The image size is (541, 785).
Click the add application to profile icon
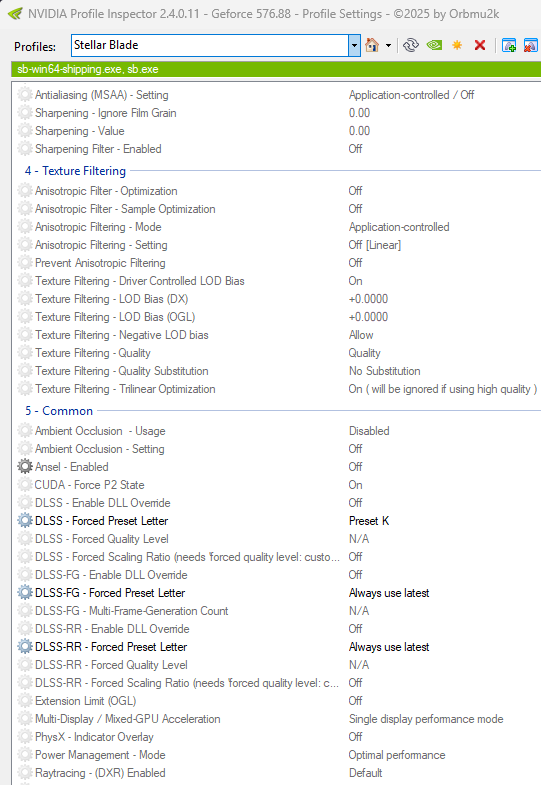pyautogui.click(x=509, y=46)
